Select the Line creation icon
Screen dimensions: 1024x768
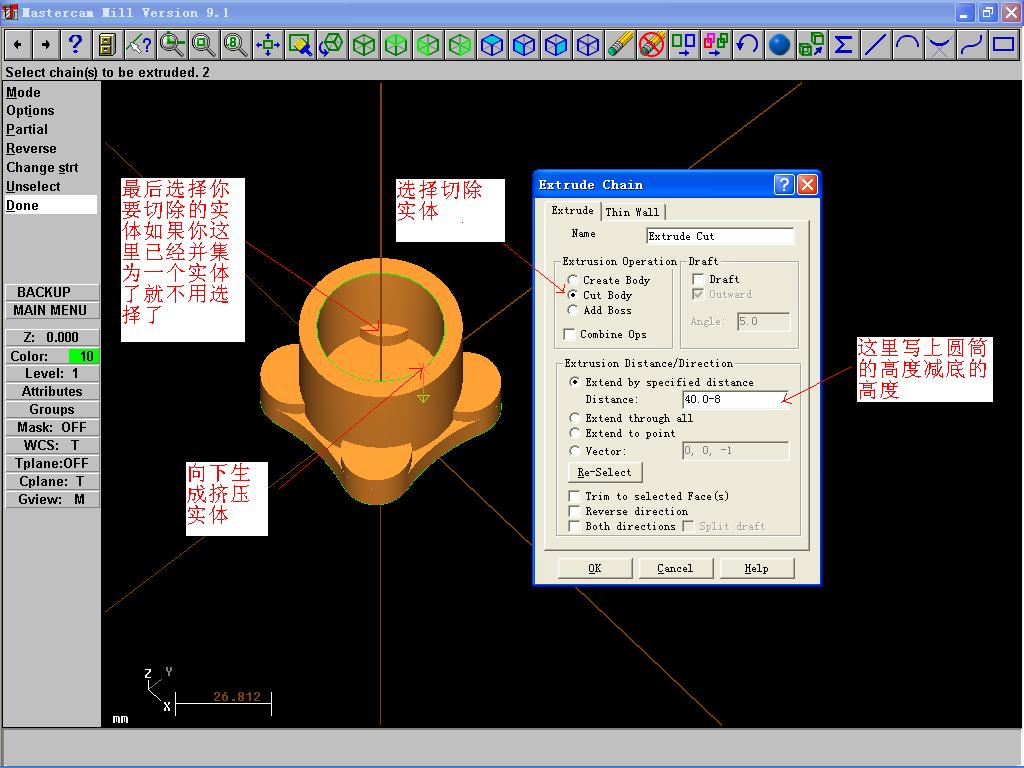point(876,45)
